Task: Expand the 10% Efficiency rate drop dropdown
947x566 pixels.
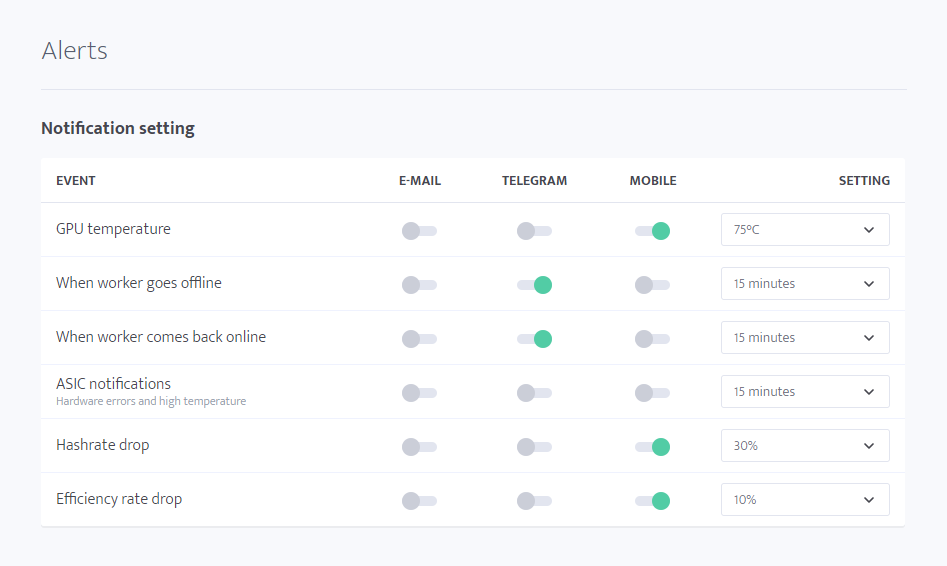Action: tap(805, 500)
